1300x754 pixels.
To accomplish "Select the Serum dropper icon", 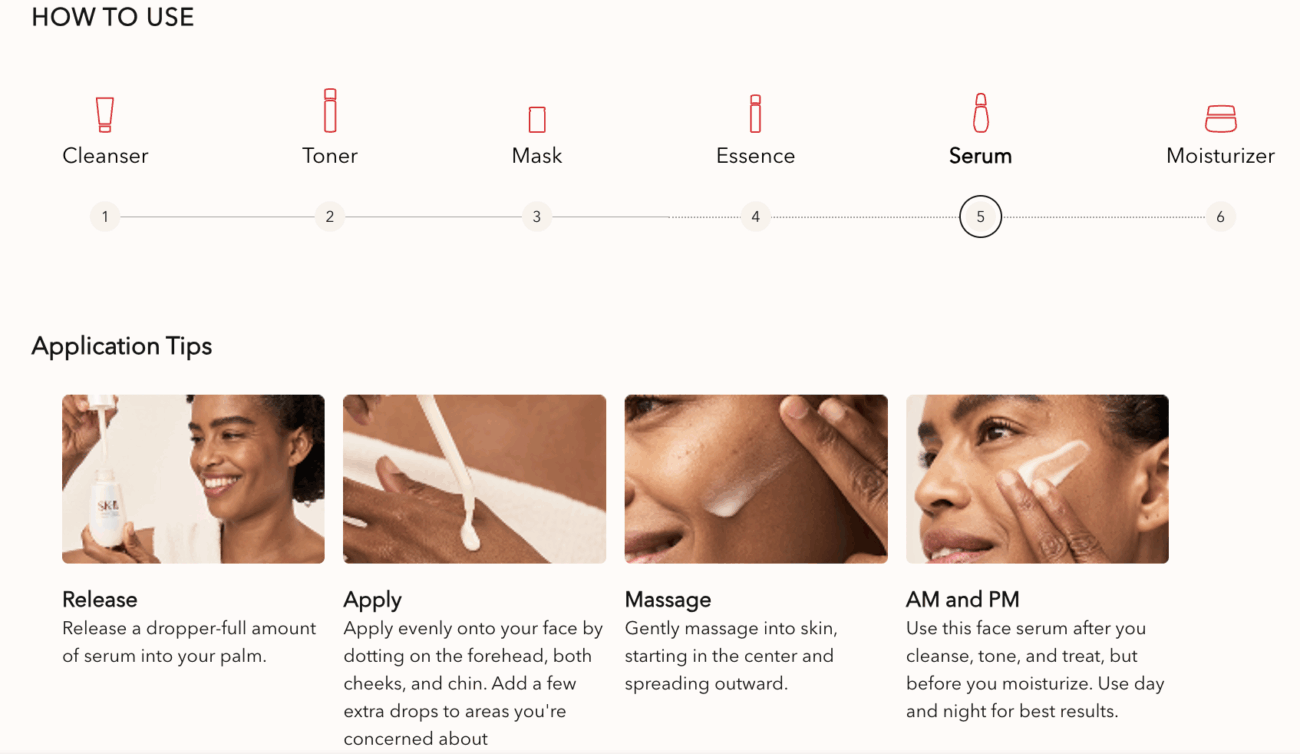I will click(x=980, y=113).
